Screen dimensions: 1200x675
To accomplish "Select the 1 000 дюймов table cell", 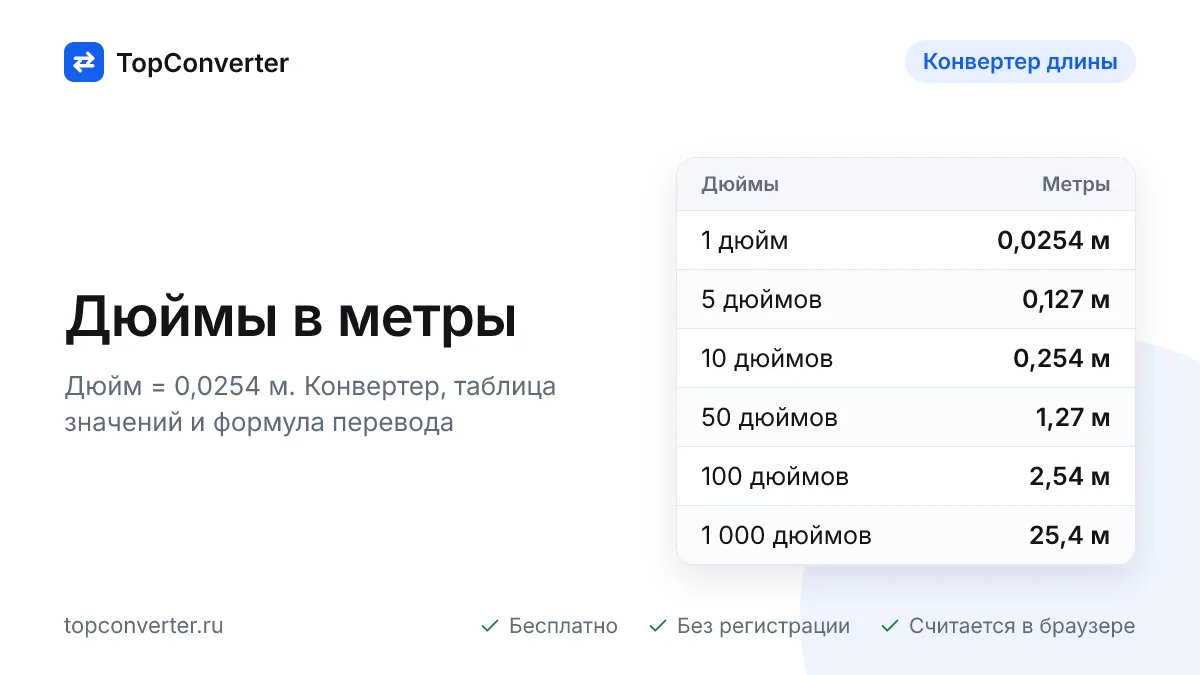I will (x=787, y=536).
